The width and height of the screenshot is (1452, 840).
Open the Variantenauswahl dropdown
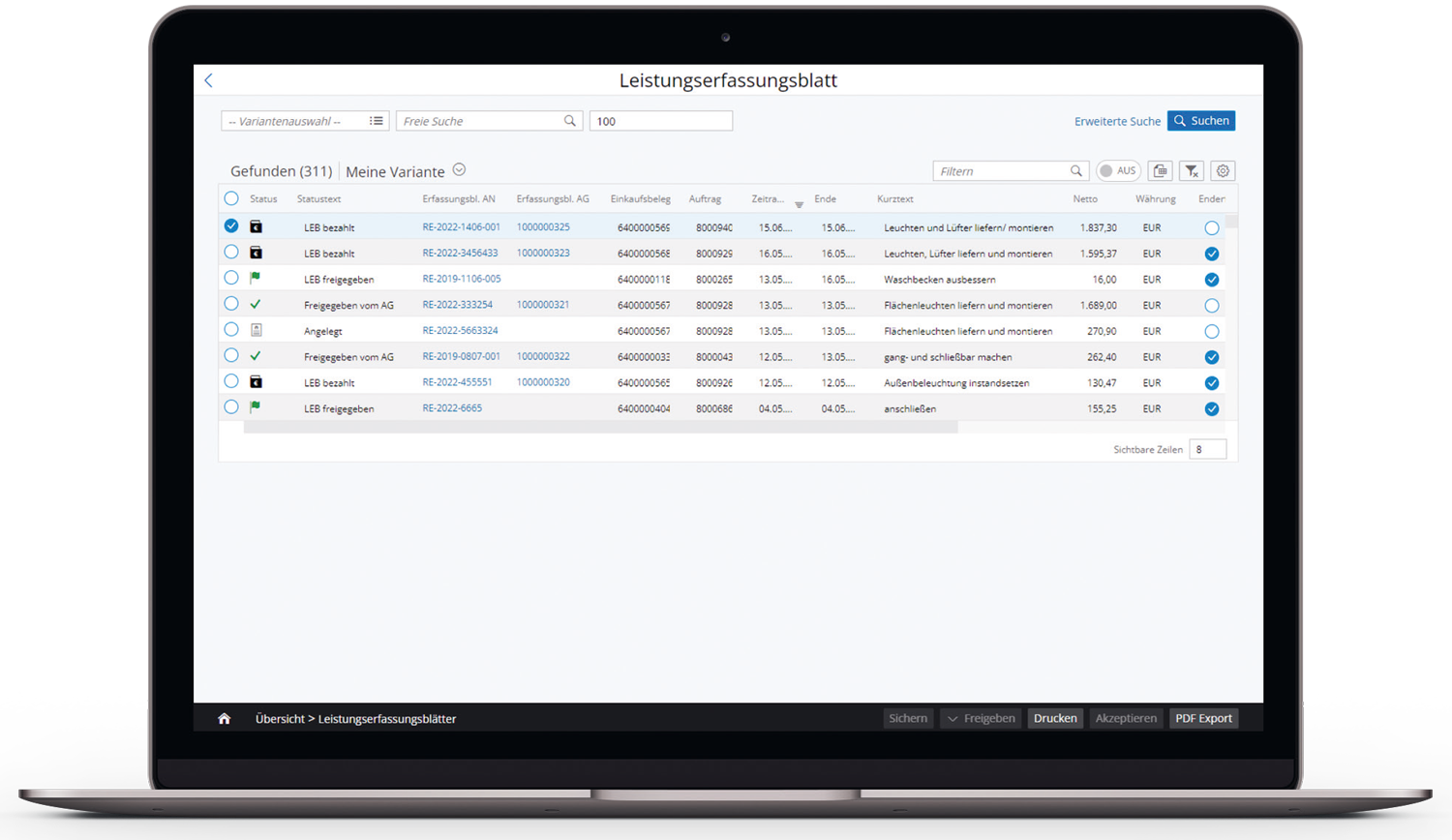(x=304, y=121)
